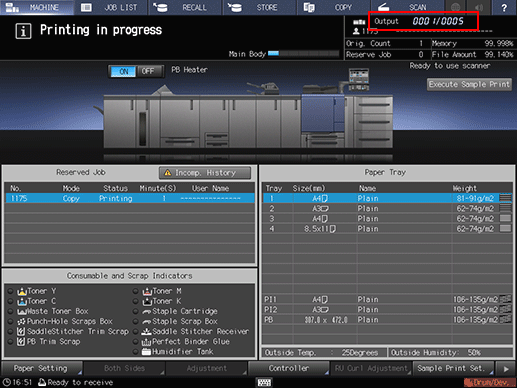Click the globe icon in top bar
The width and height of the screenshot is (517, 388).
455,7
